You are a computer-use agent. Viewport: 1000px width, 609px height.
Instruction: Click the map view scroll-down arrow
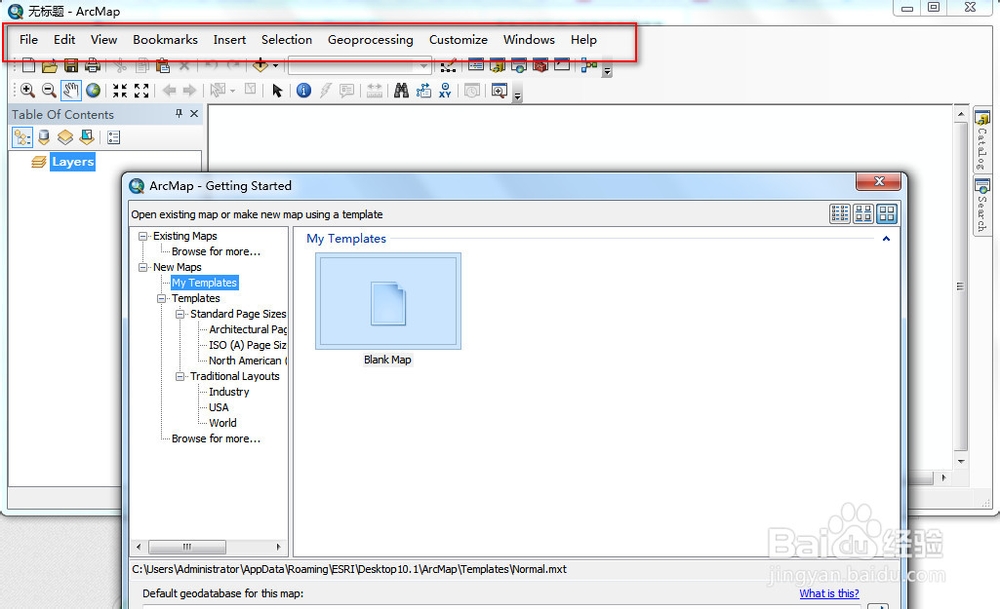click(961, 461)
